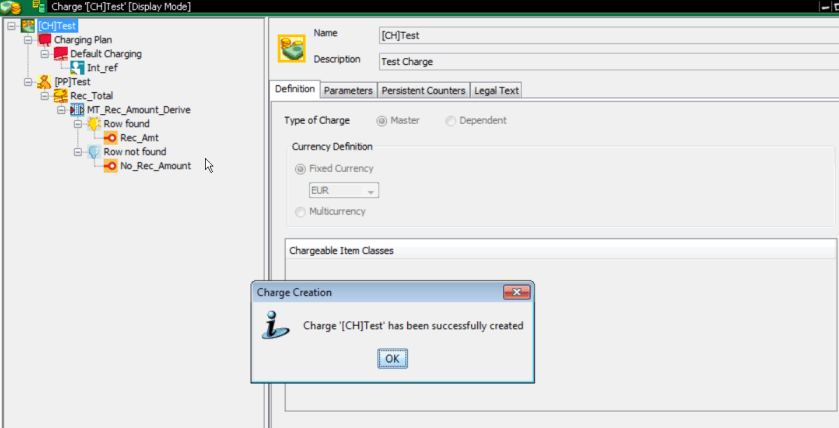Viewport: 839px width, 428px height.
Task: Select the Fixed Currency radio button
Action: point(300,169)
